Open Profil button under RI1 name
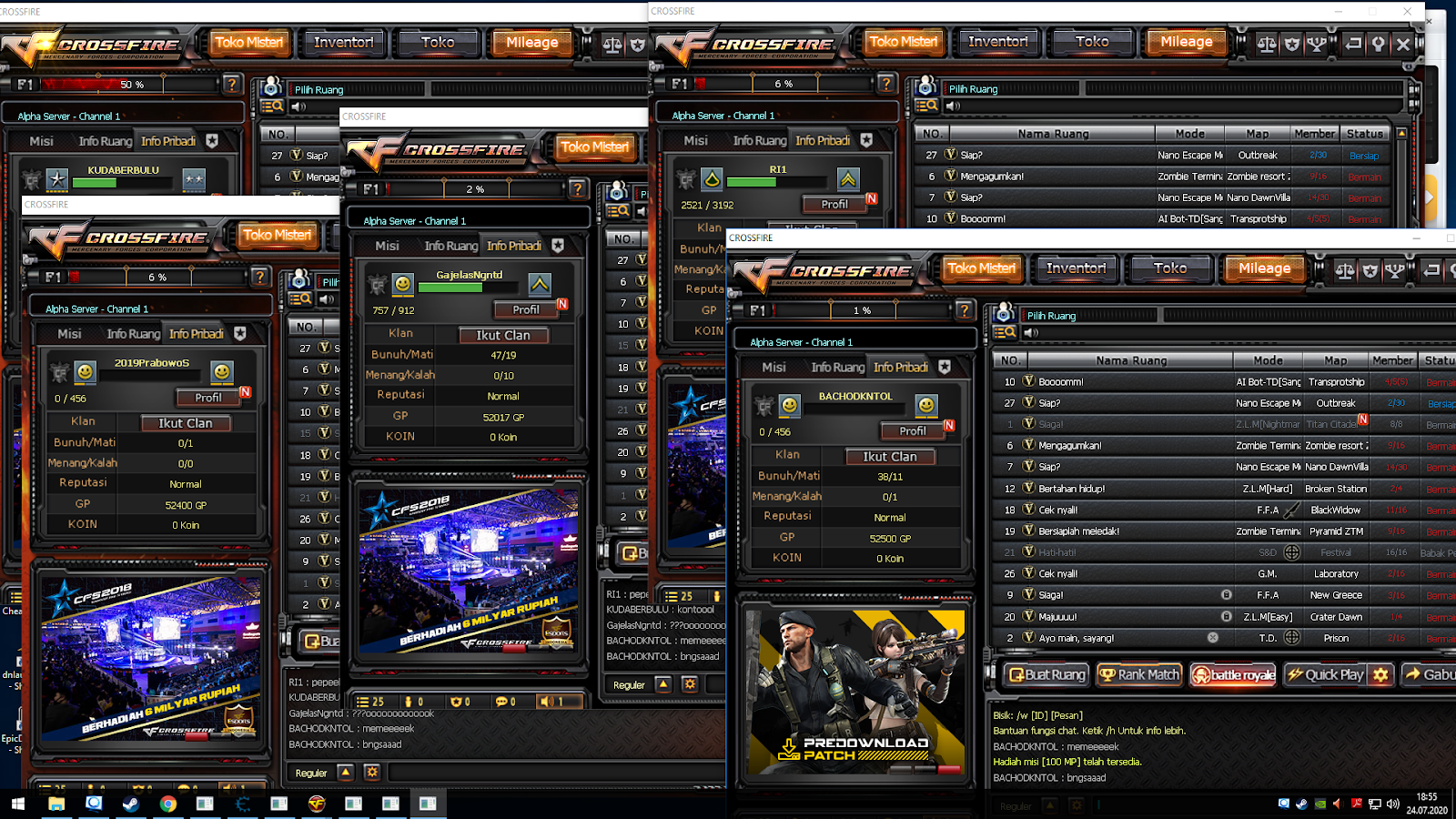1456x819 pixels. click(x=834, y=204)
